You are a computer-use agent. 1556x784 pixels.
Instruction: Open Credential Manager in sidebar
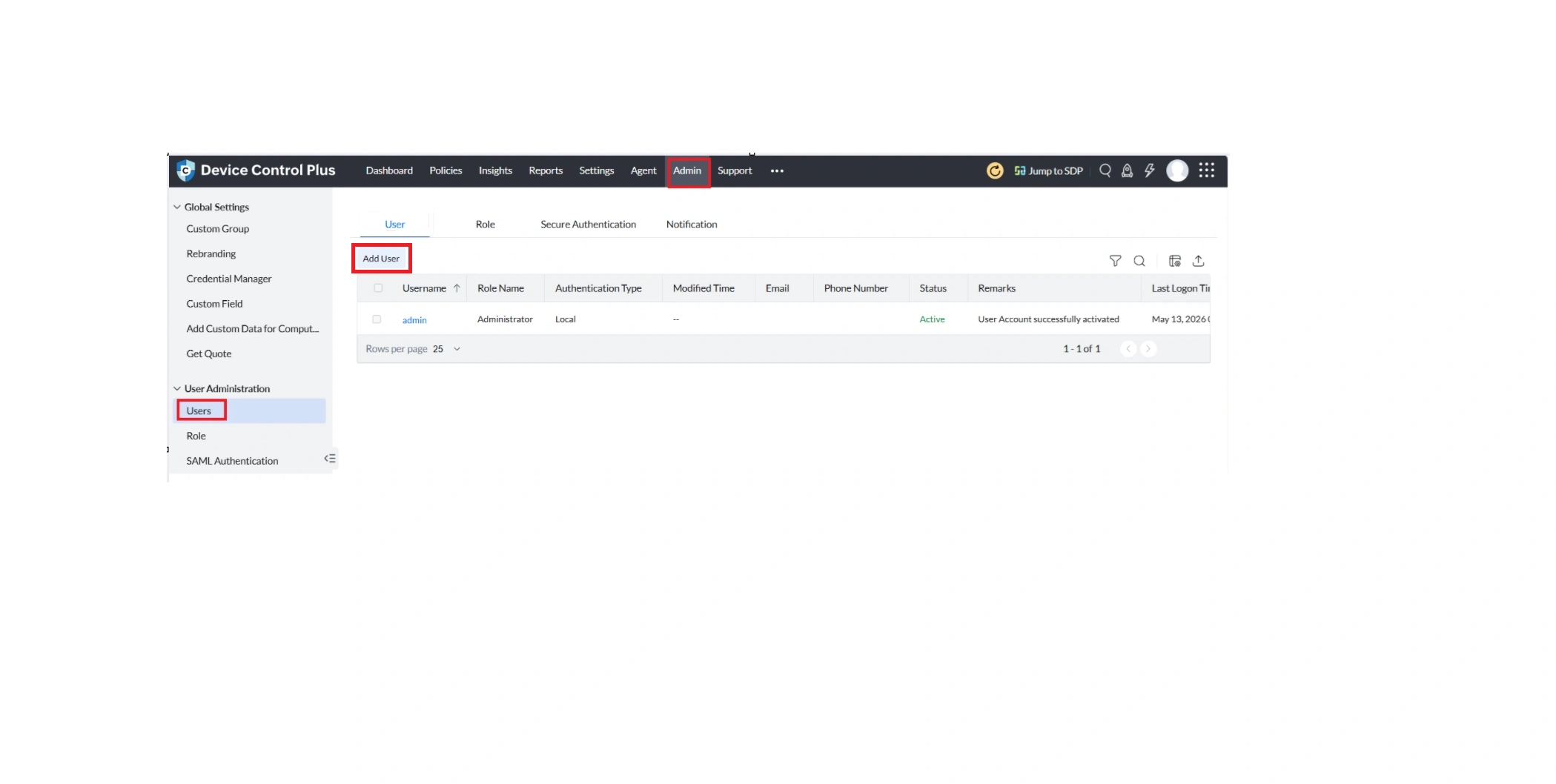[x=229, y=279]
